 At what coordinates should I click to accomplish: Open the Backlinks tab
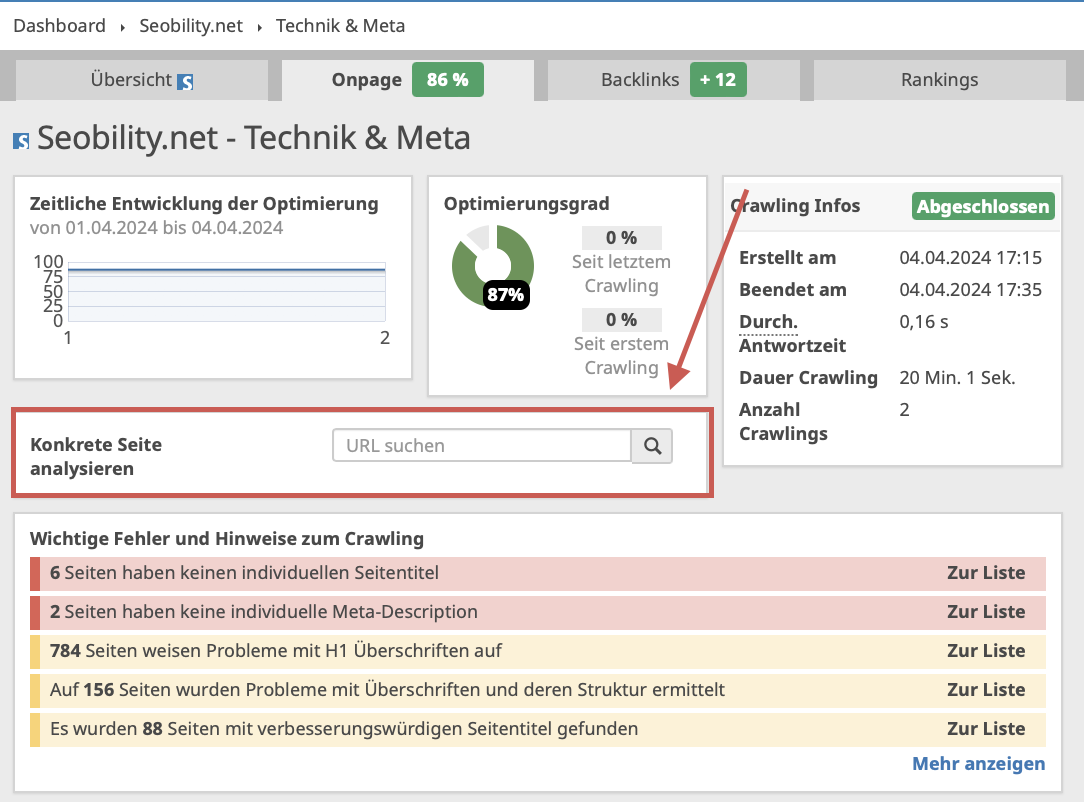(674, 80)
